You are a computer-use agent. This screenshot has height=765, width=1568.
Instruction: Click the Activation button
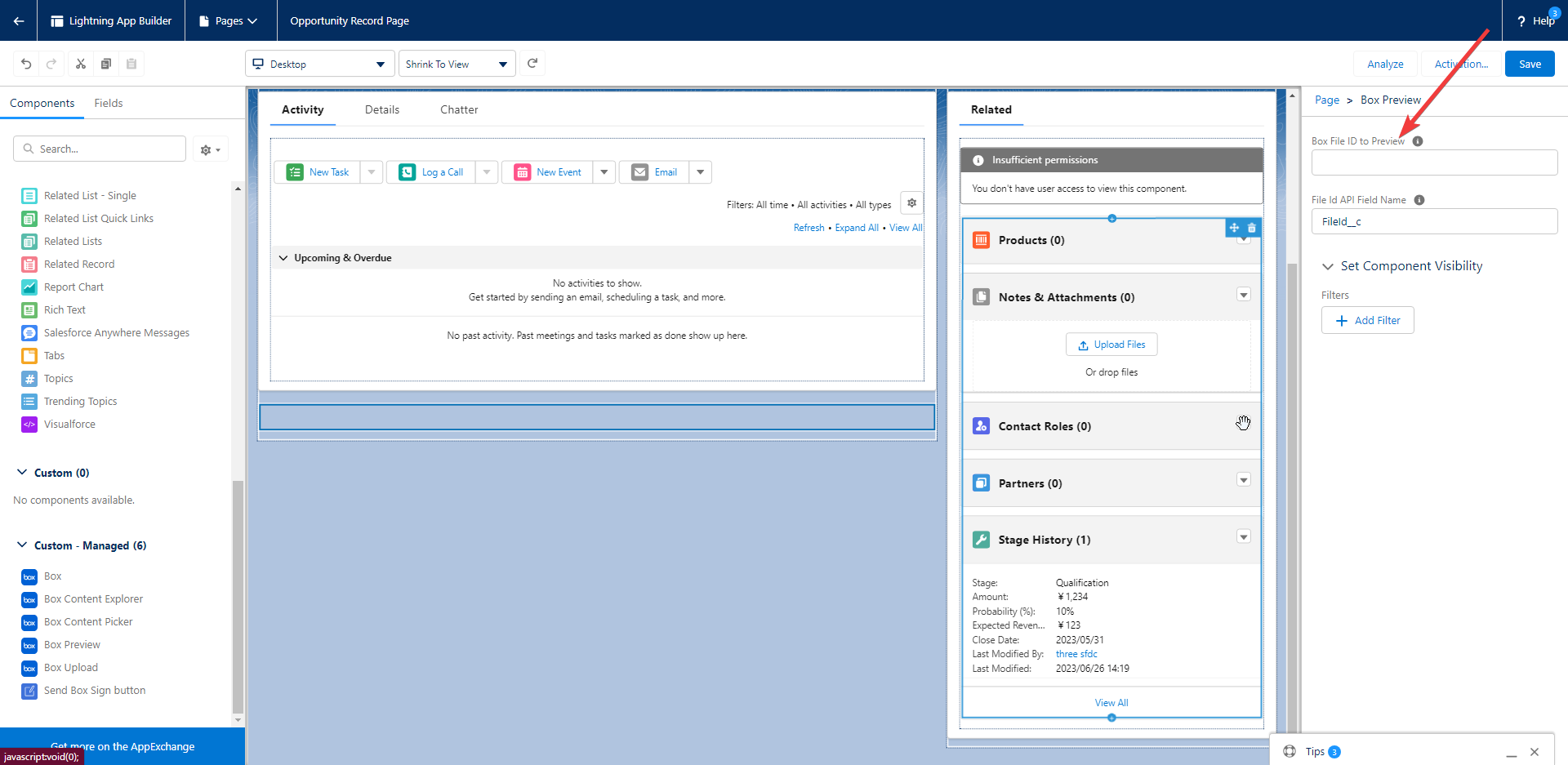[1461, 64]
